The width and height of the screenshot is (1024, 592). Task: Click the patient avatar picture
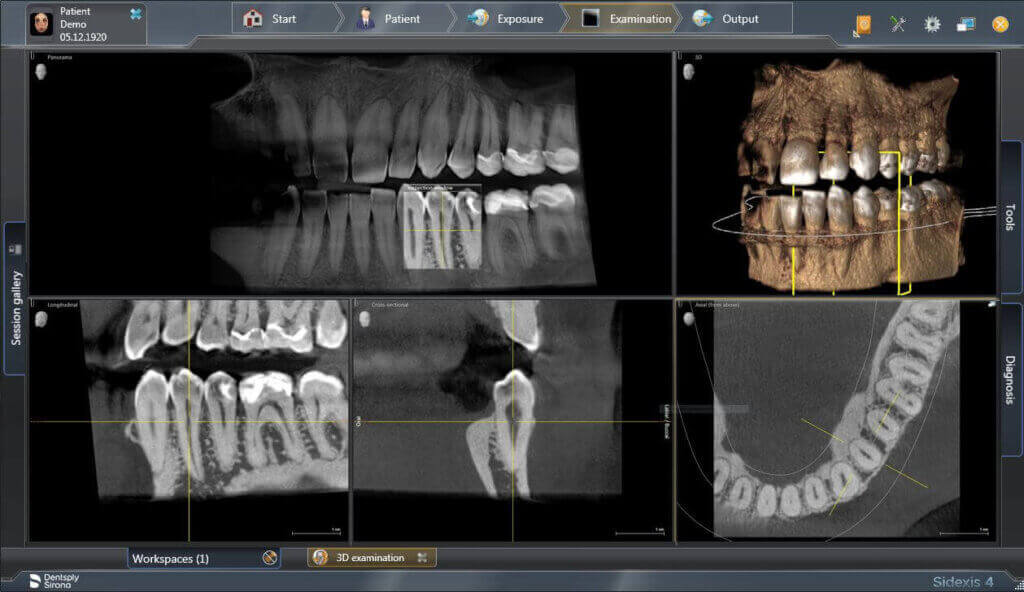pos(41,24)
